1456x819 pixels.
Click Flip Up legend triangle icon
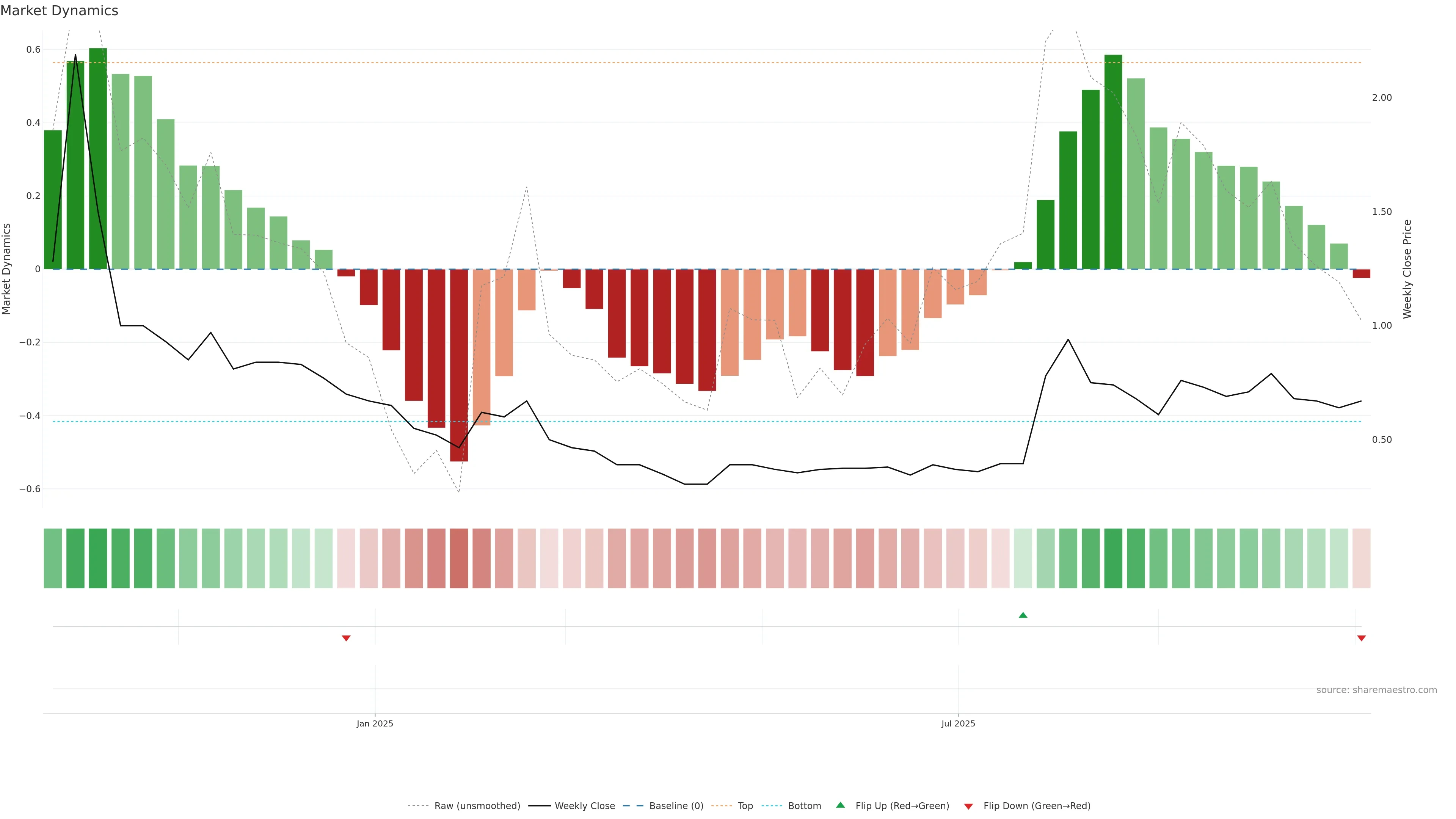841,805
